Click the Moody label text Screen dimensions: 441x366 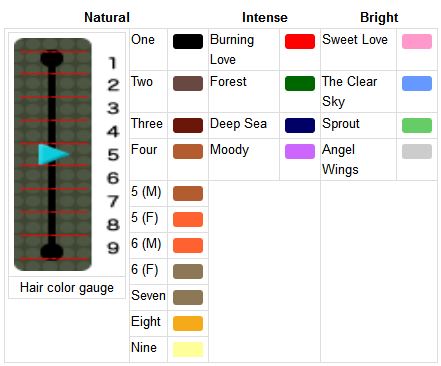point(229,150)
